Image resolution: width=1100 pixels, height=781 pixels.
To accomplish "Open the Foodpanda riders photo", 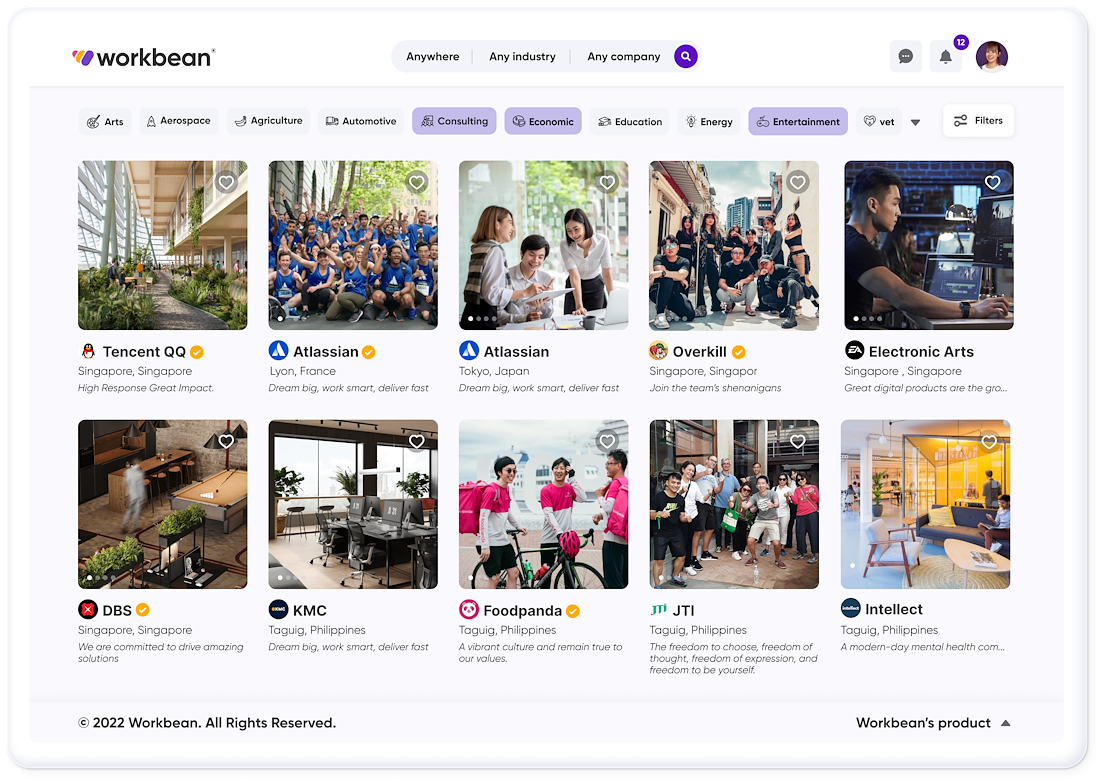I will pyautogui.click(x=544, y=505).
